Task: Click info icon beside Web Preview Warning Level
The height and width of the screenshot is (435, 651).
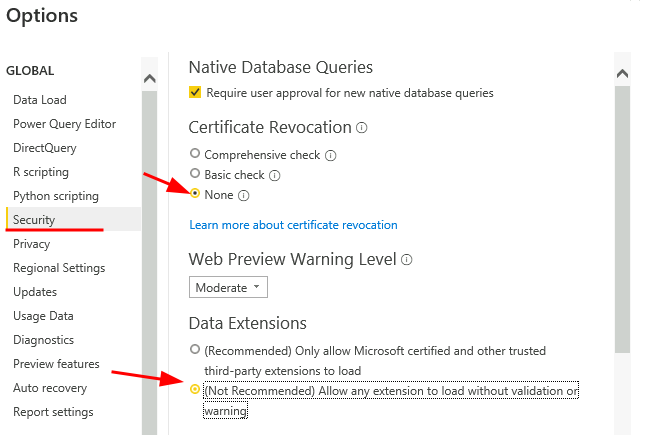Action: [x=406, y=259]
